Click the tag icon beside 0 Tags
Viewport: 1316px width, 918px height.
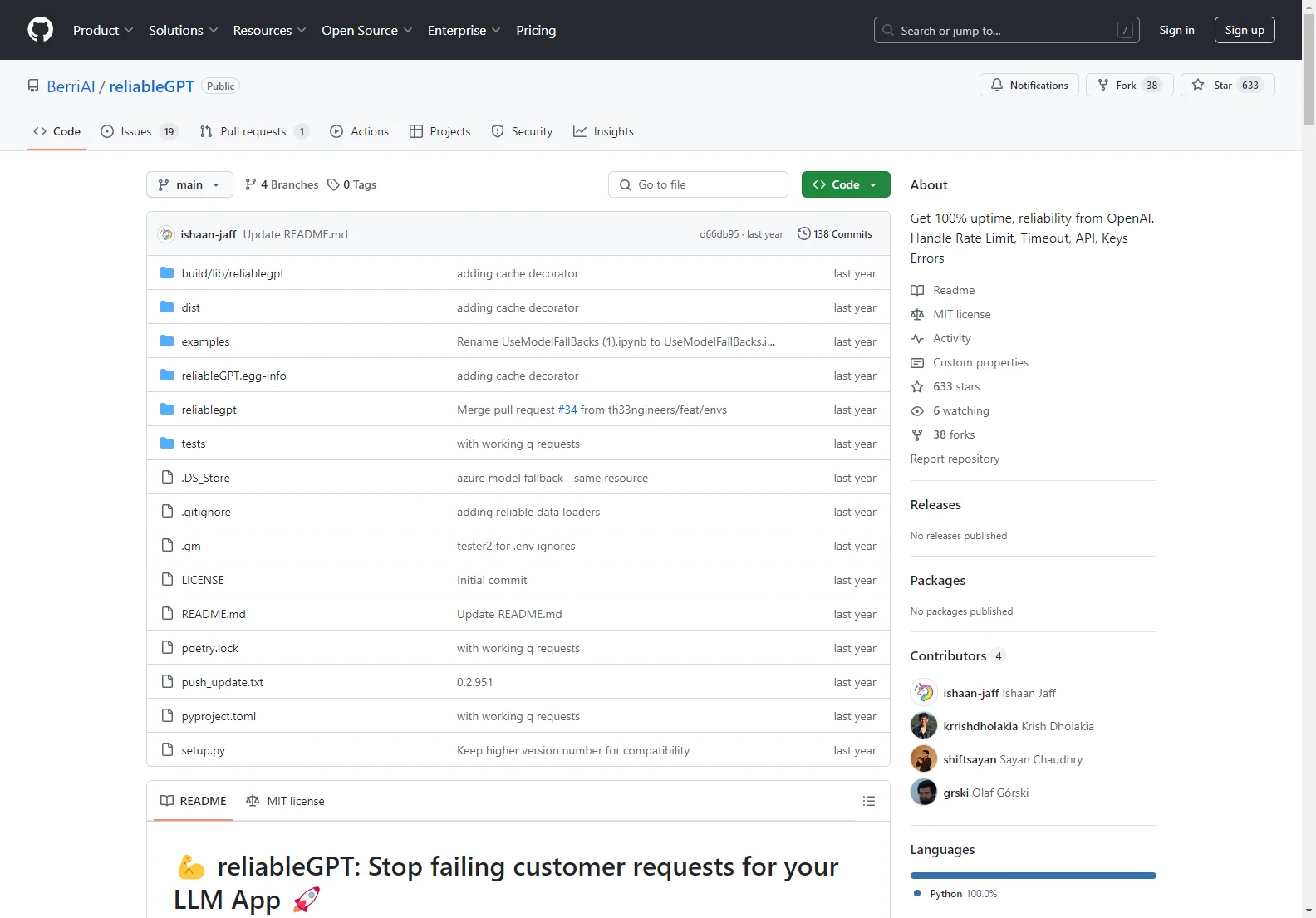pyautogui.click(x=333, y=184)
